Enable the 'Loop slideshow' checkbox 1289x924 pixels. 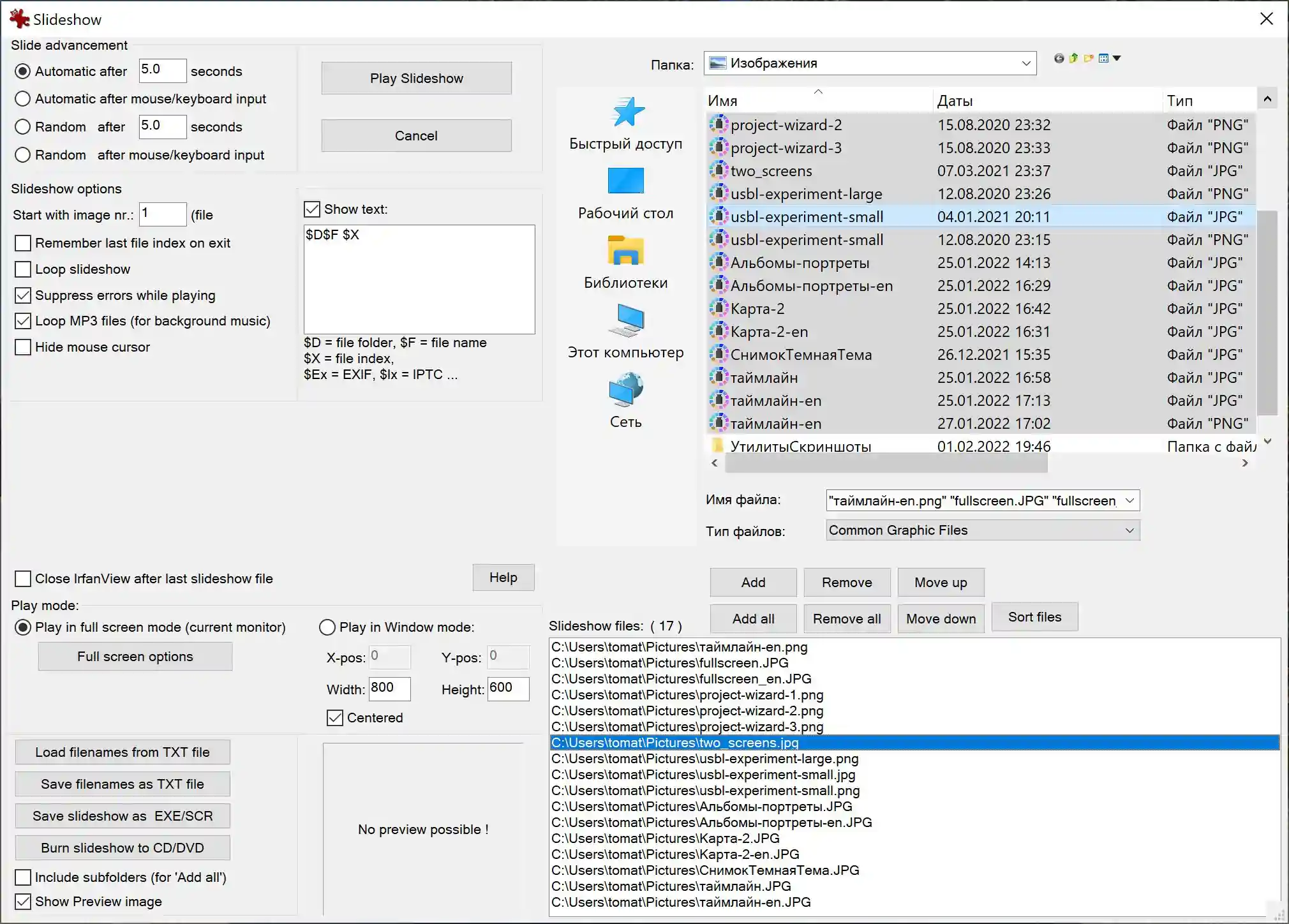pos(23,269)
